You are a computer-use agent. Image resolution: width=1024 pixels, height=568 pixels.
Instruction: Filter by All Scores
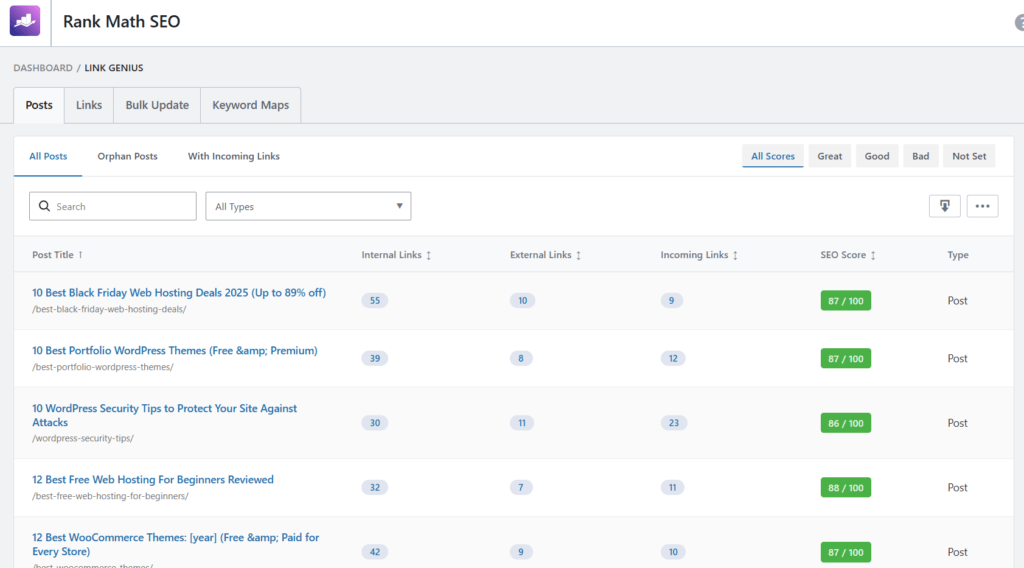[x=773, y=156]
